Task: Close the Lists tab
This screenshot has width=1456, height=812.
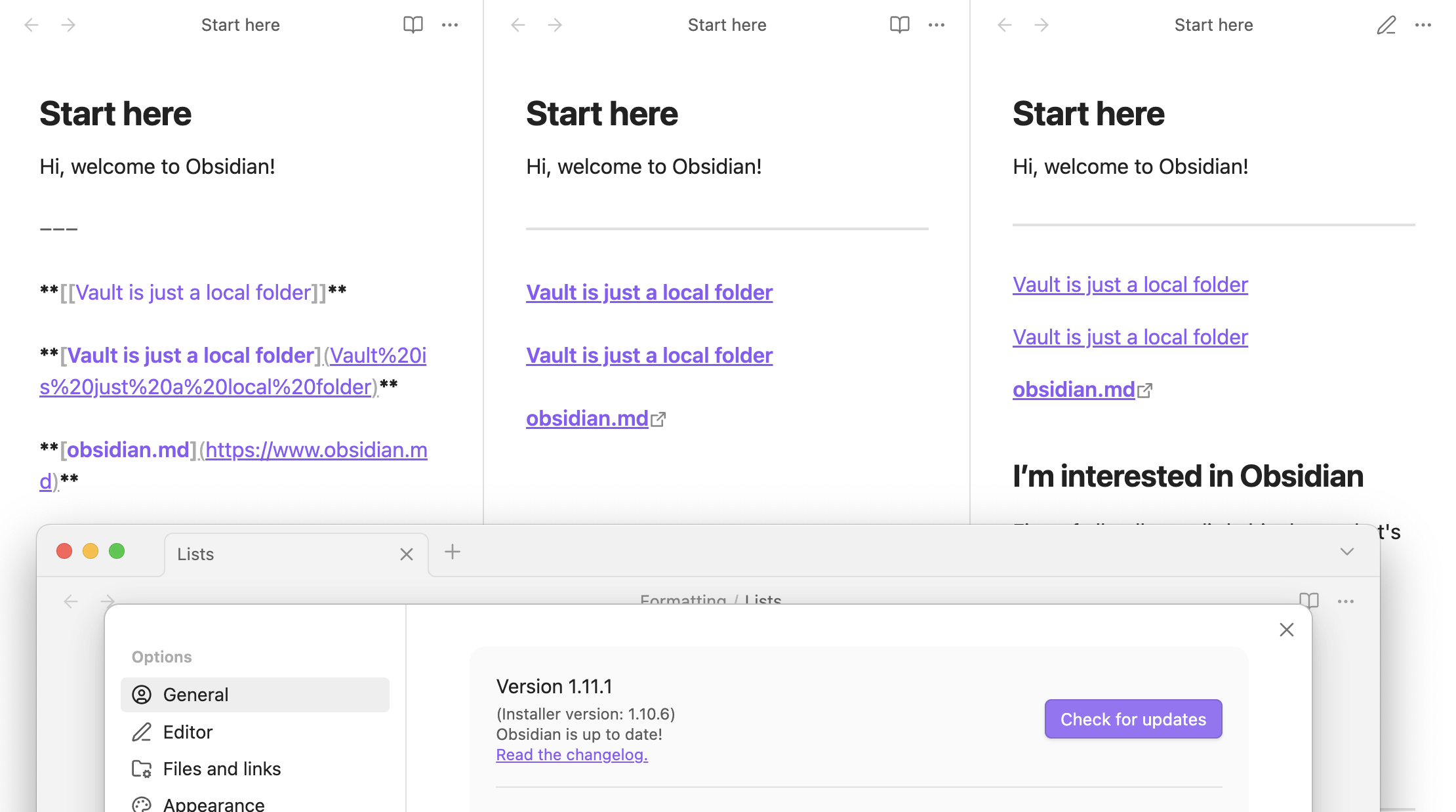Action: click(407, 554)
